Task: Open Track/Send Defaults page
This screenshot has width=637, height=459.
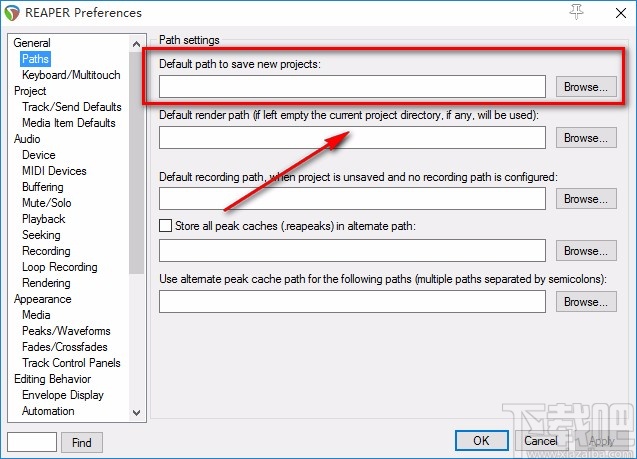Action: (72, 107)
